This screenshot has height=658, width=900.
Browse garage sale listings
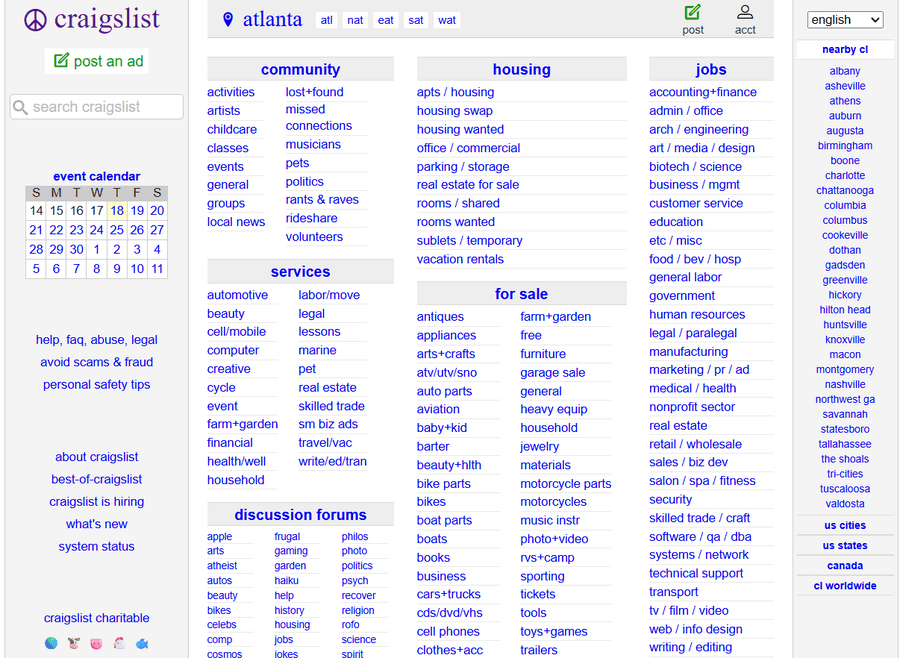[x=552, y=373]
